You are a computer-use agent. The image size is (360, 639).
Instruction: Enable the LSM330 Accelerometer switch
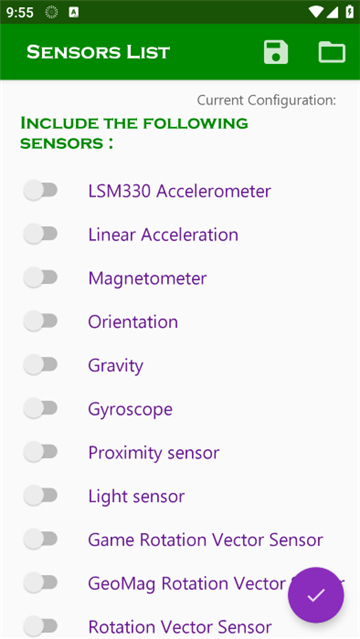click(40, 190)
